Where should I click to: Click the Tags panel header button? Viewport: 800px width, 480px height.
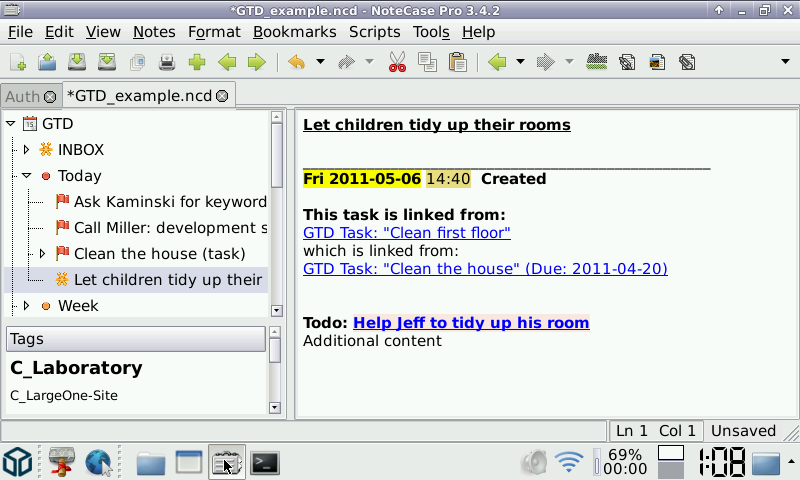(x=135, y=339)
